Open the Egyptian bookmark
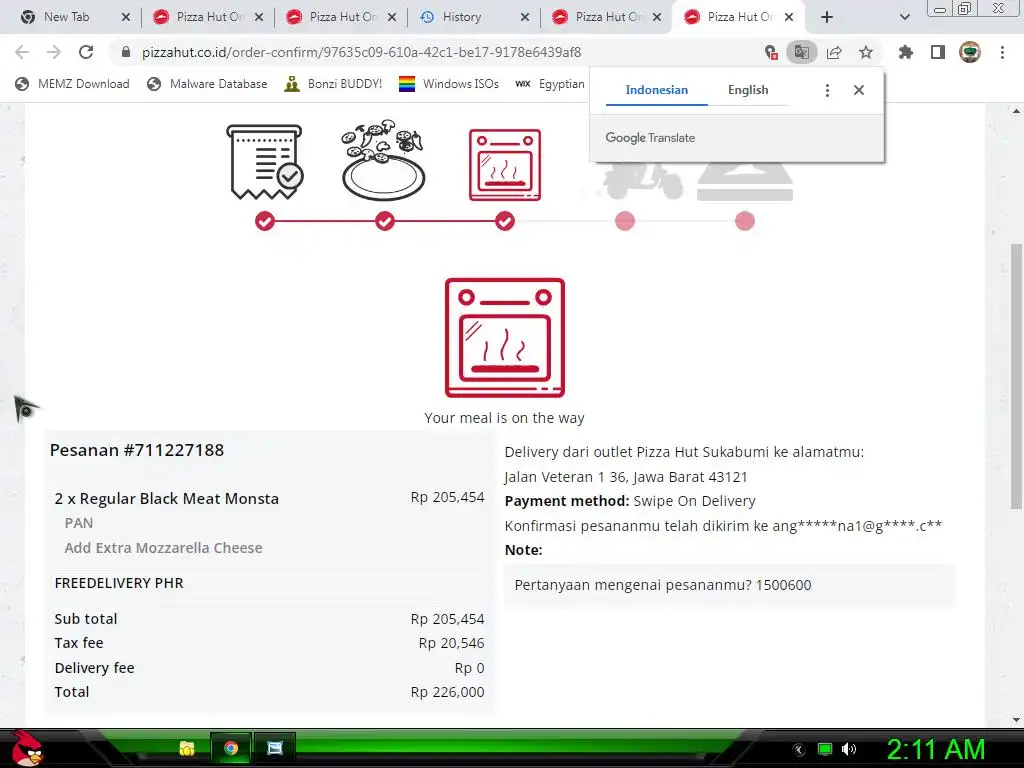Viewport: 1024px width, 768px height. tap(549, 84)
